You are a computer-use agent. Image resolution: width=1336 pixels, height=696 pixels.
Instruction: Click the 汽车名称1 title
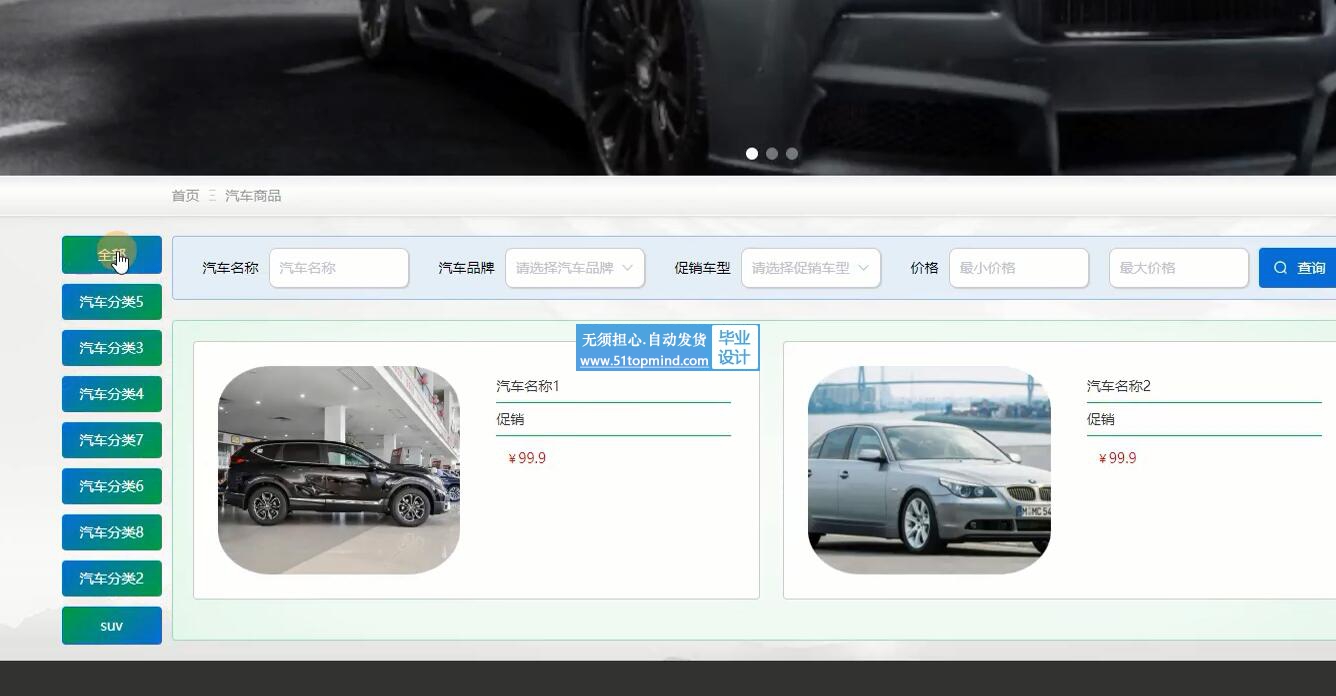[528, 386]
